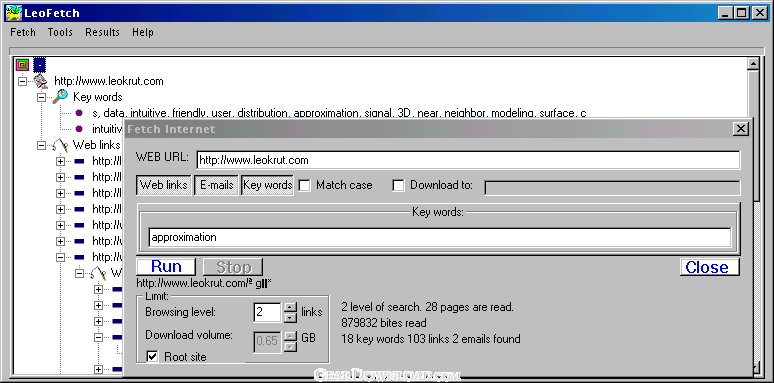Screen dimensions: 774x383
Task: Click the tree scrollbar up arrow
Action: 753,64
